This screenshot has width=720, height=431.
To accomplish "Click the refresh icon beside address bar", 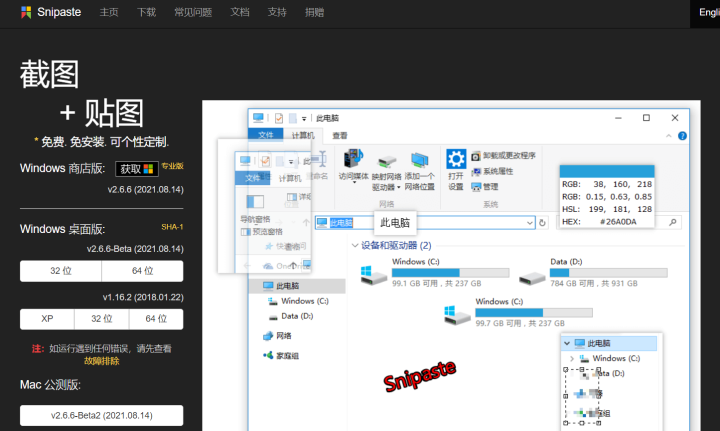I will (x=542, y=223).
